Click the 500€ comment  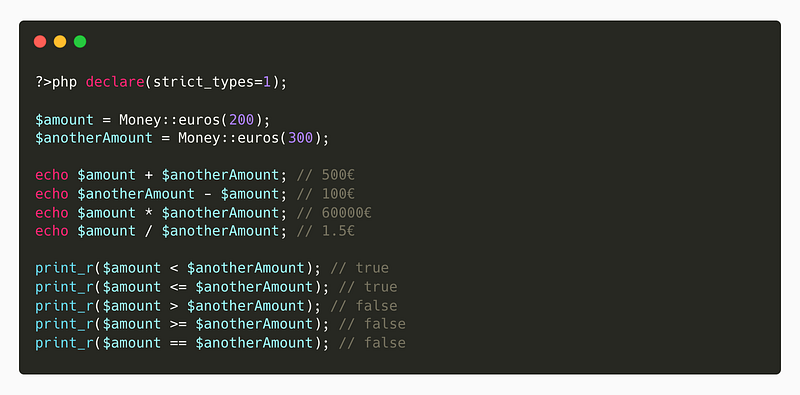326,175
